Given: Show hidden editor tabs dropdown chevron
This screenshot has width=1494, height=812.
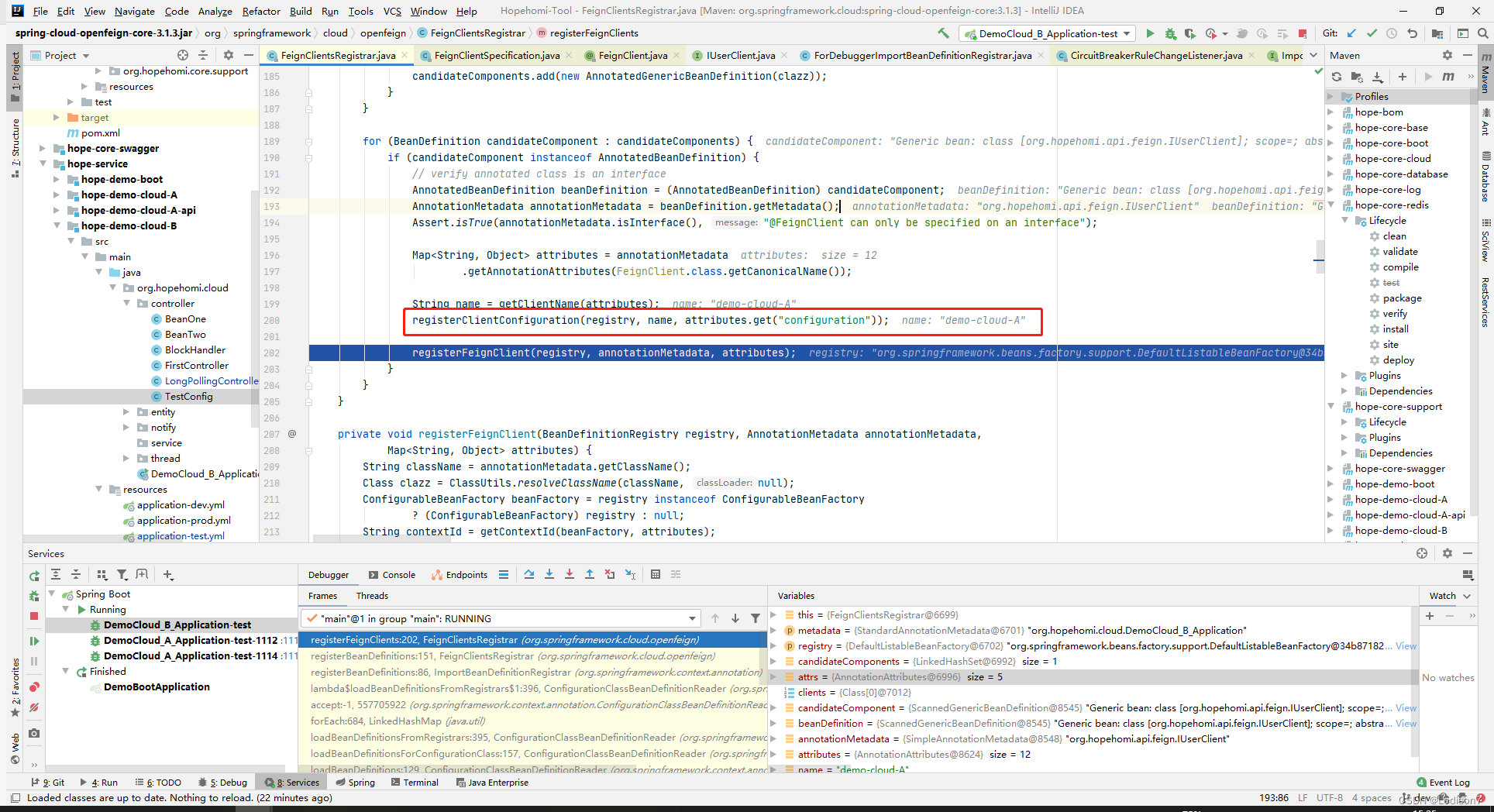Looking at the screenshot, I should 1313,55.
